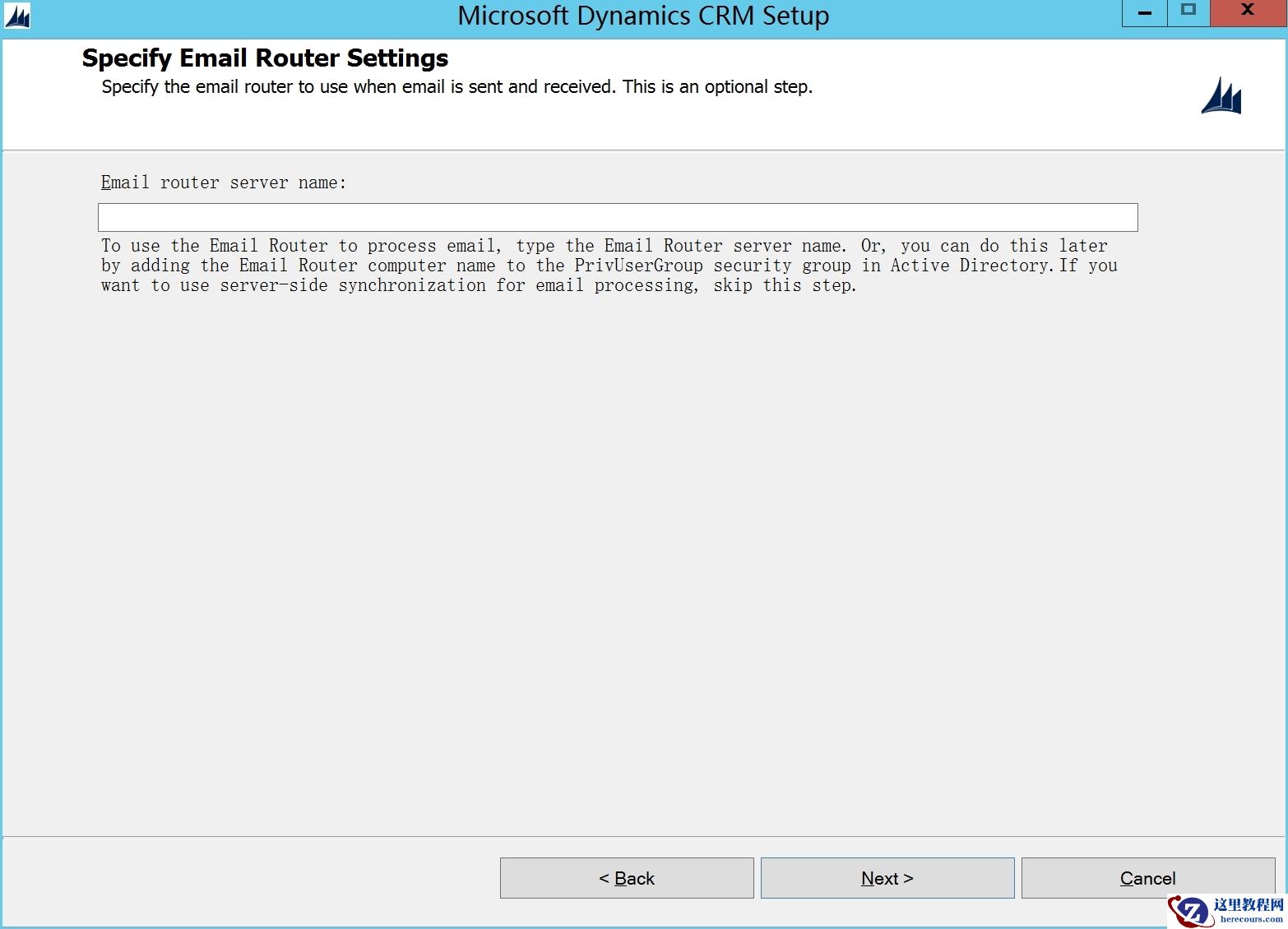
Task: Click the Dynamics logo in the header panel
Action: [1221, 96]
